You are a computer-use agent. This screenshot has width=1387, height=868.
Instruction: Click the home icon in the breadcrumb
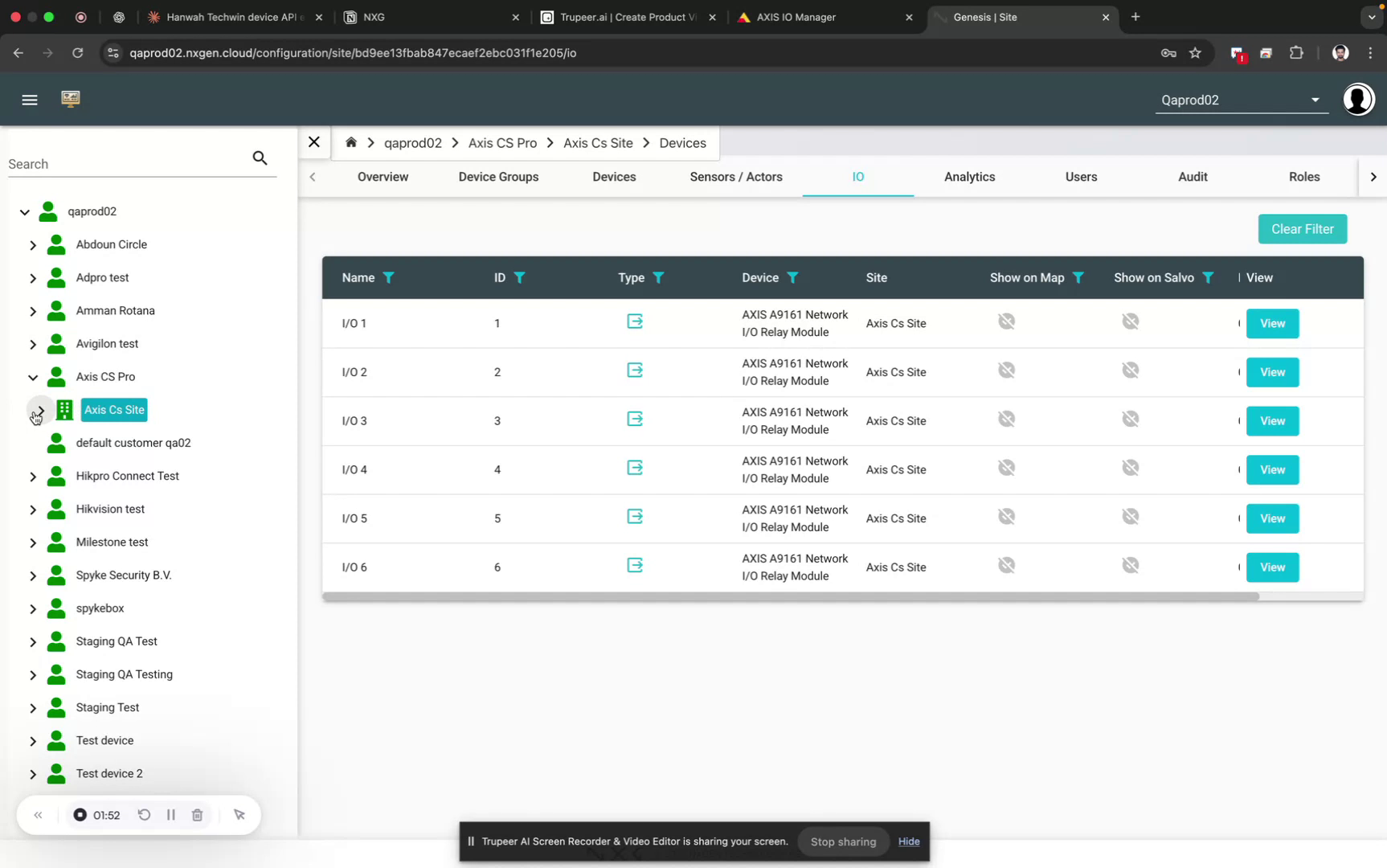click(351, 142)
